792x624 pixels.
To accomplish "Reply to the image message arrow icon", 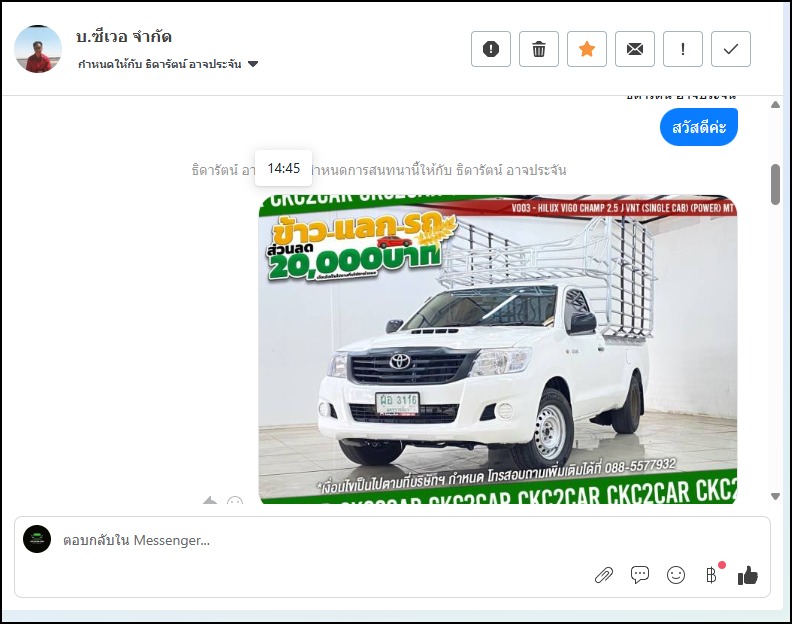I will coord(210,501).
